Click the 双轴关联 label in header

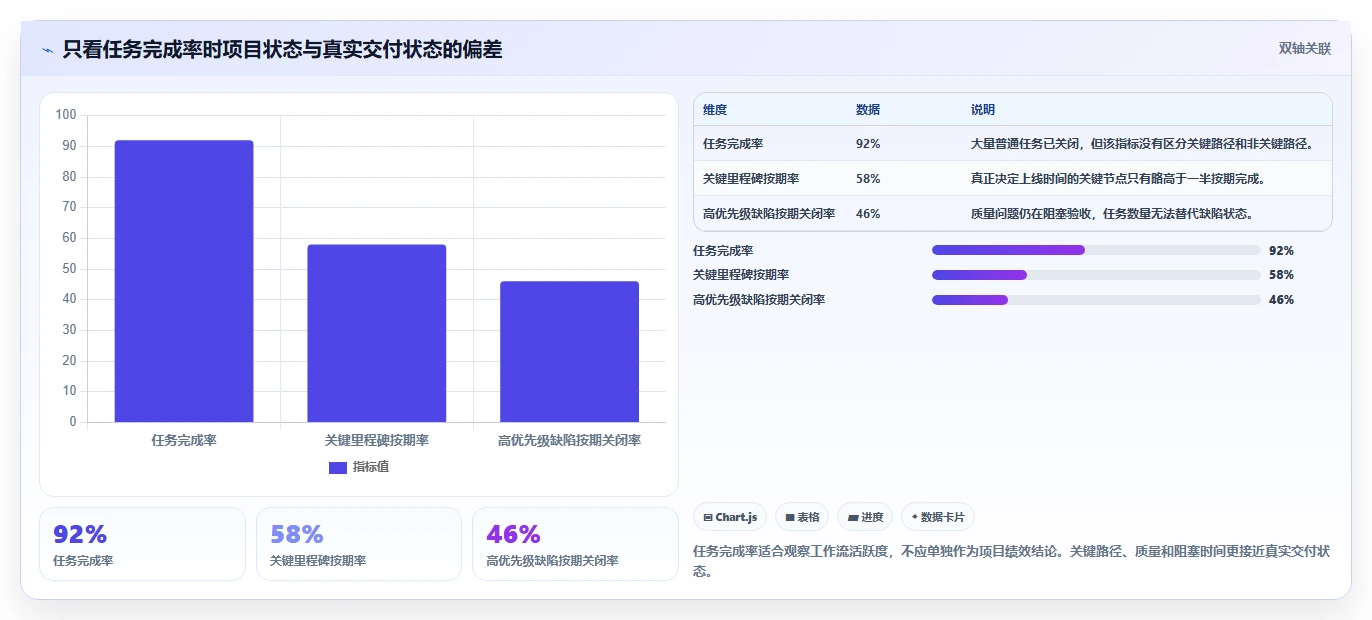click(1305, 48)
